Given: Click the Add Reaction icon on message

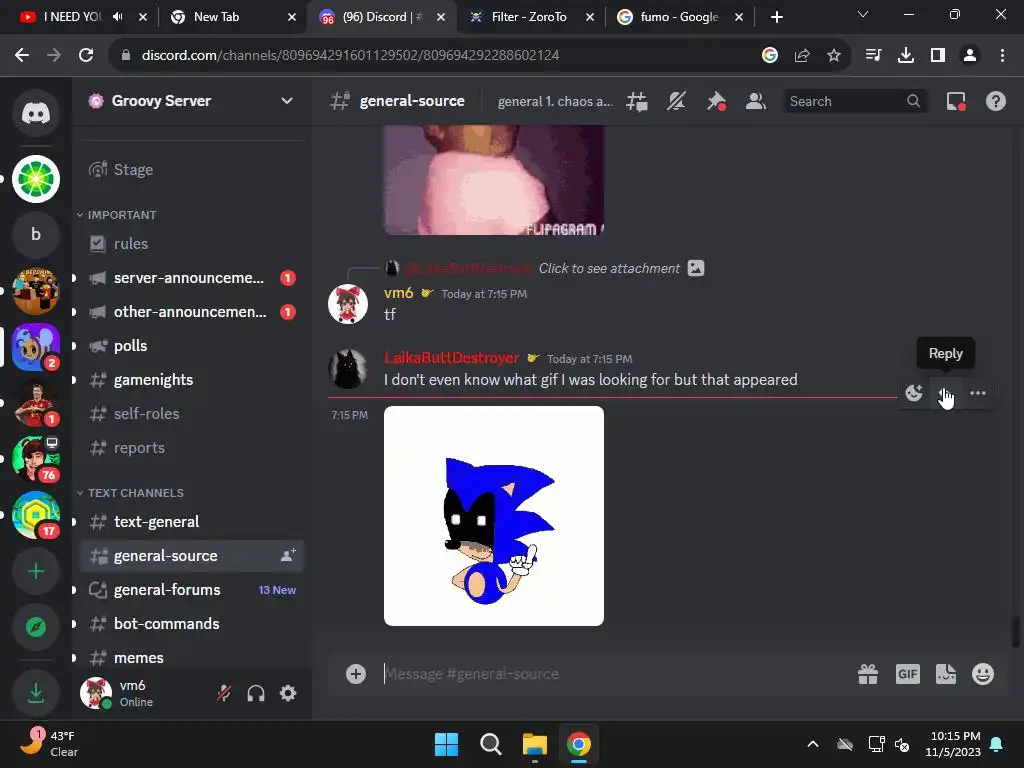Looking at the screenshot, I should (x=914, y=393).
